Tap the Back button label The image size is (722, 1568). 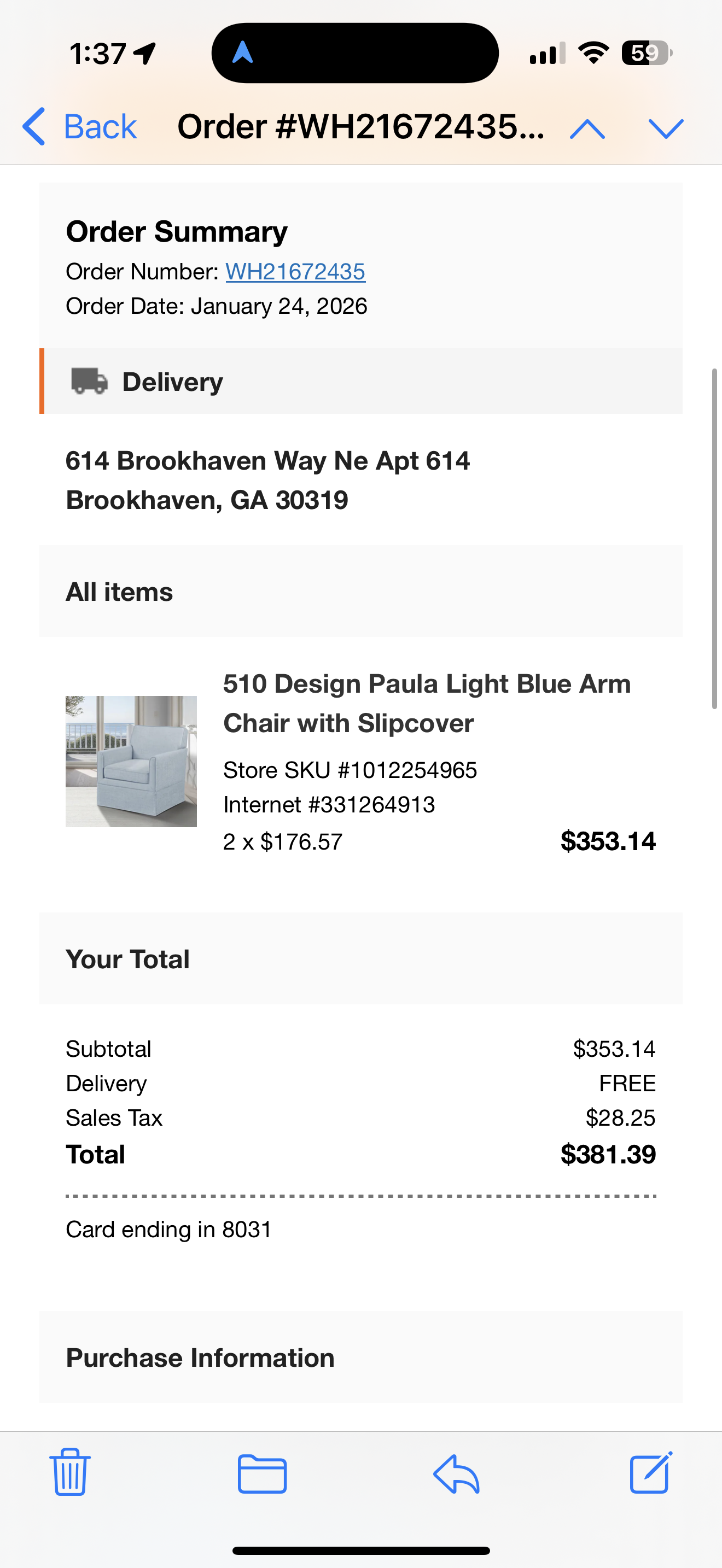tap(101, 127)
